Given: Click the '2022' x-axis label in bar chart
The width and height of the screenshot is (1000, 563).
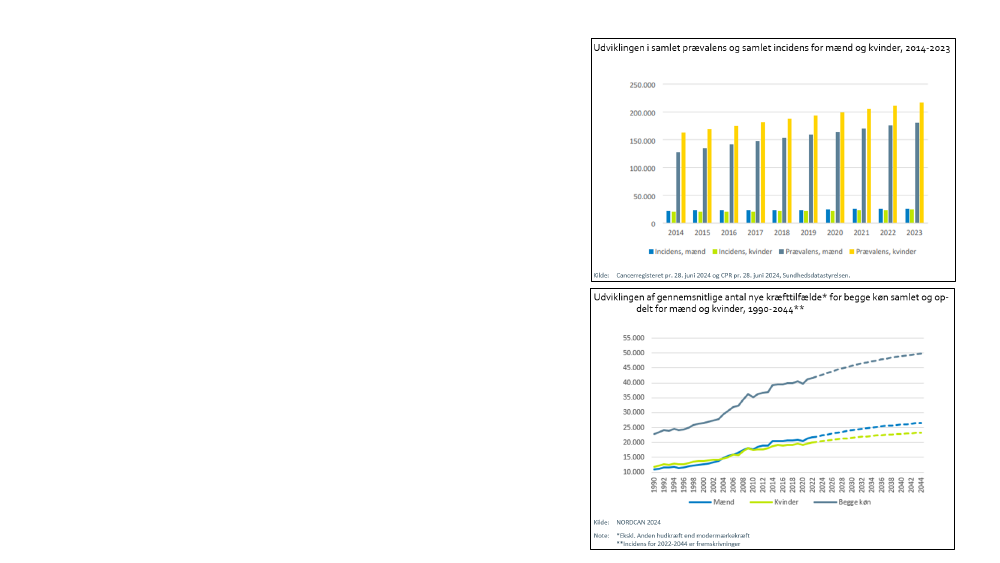Looking at the screenshot, I should [x=888, y=233].
